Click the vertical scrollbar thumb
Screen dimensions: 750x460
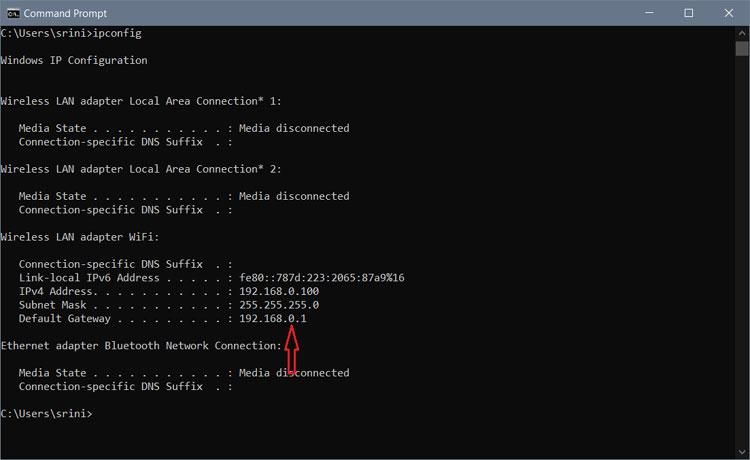[x=741, y=49]
